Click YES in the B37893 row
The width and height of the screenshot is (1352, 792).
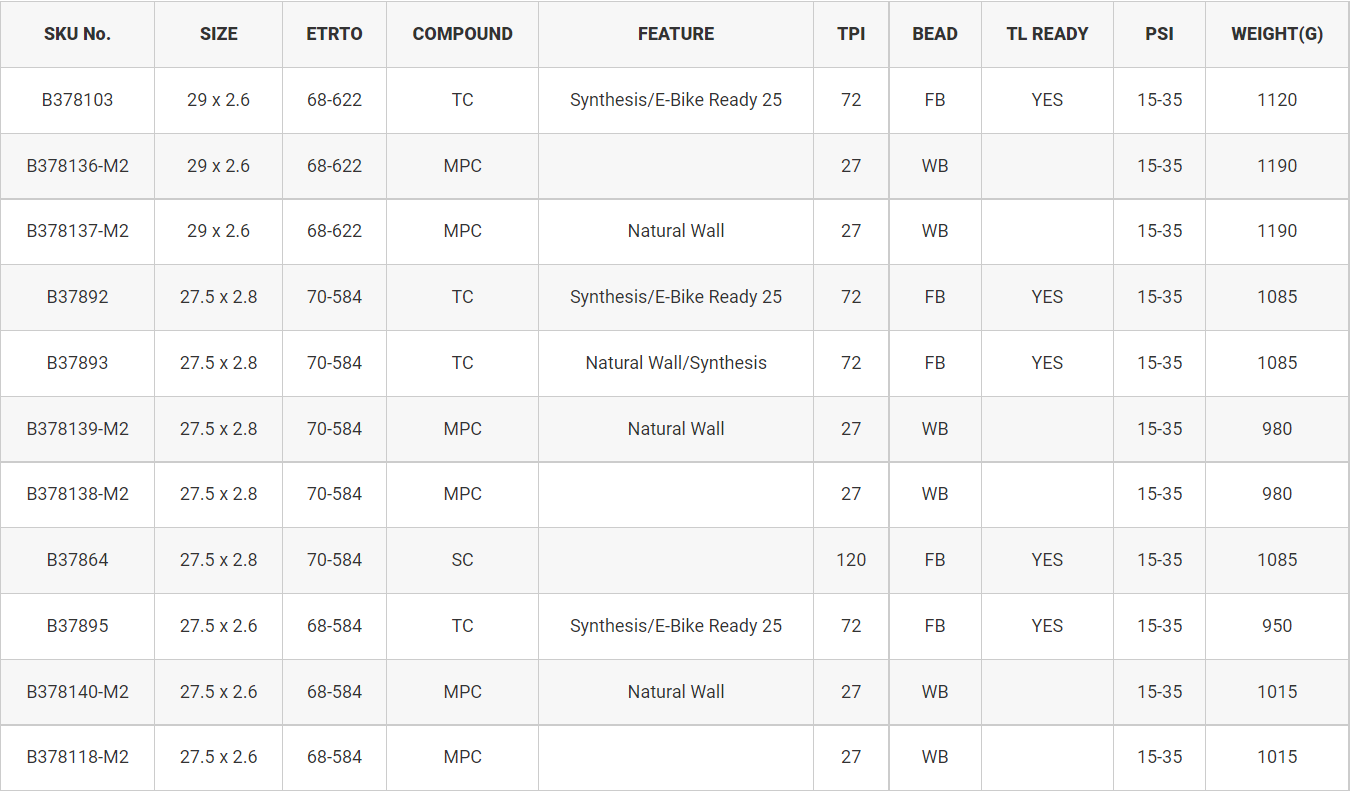point(1047,363)
